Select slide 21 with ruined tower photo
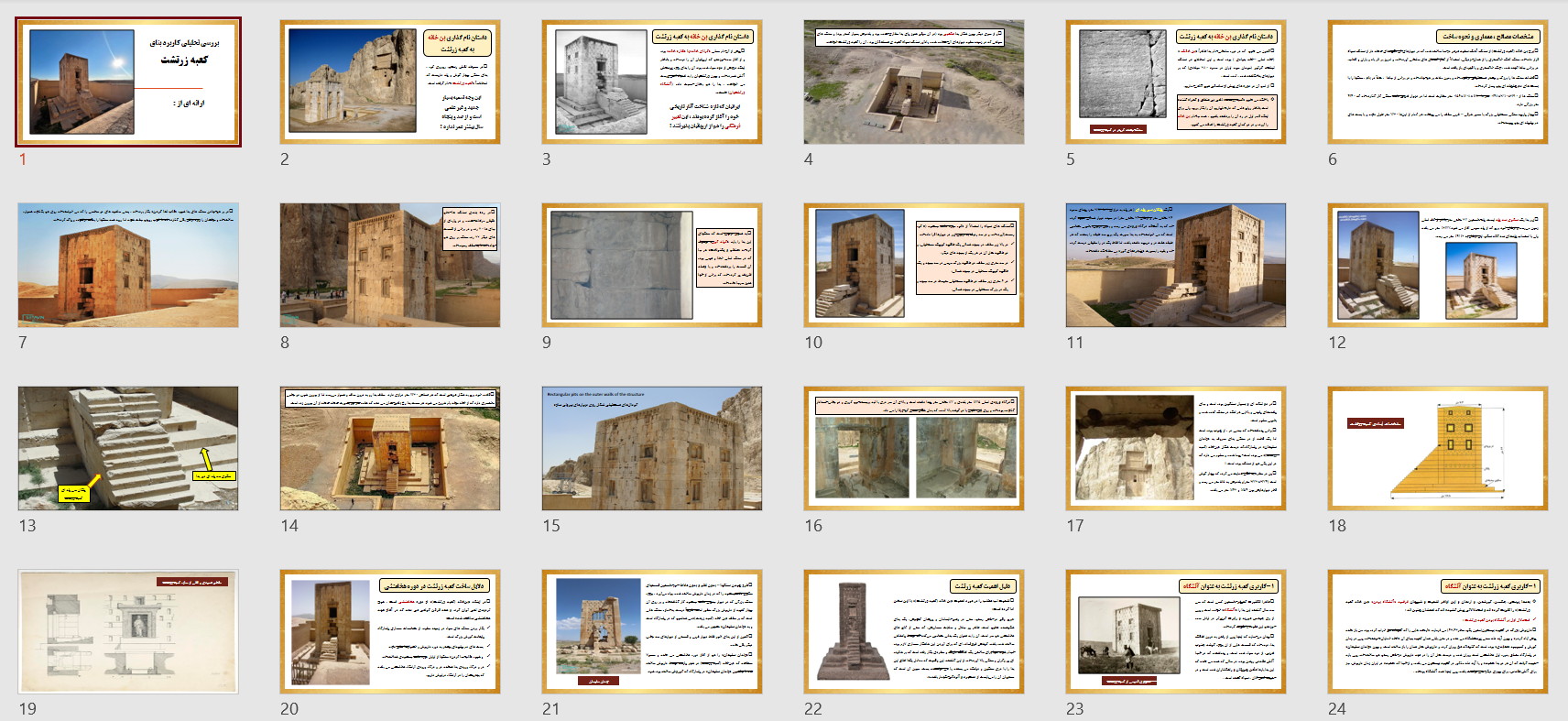The image size is (1568, 721). tap(652, 631)
